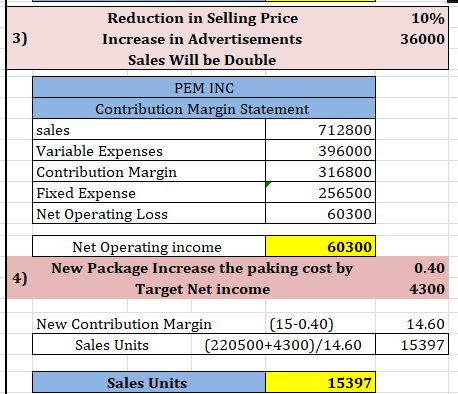This screenshot has height=394, width=458.
Task: Click the 'sales' row label
Action: [53, 130]
